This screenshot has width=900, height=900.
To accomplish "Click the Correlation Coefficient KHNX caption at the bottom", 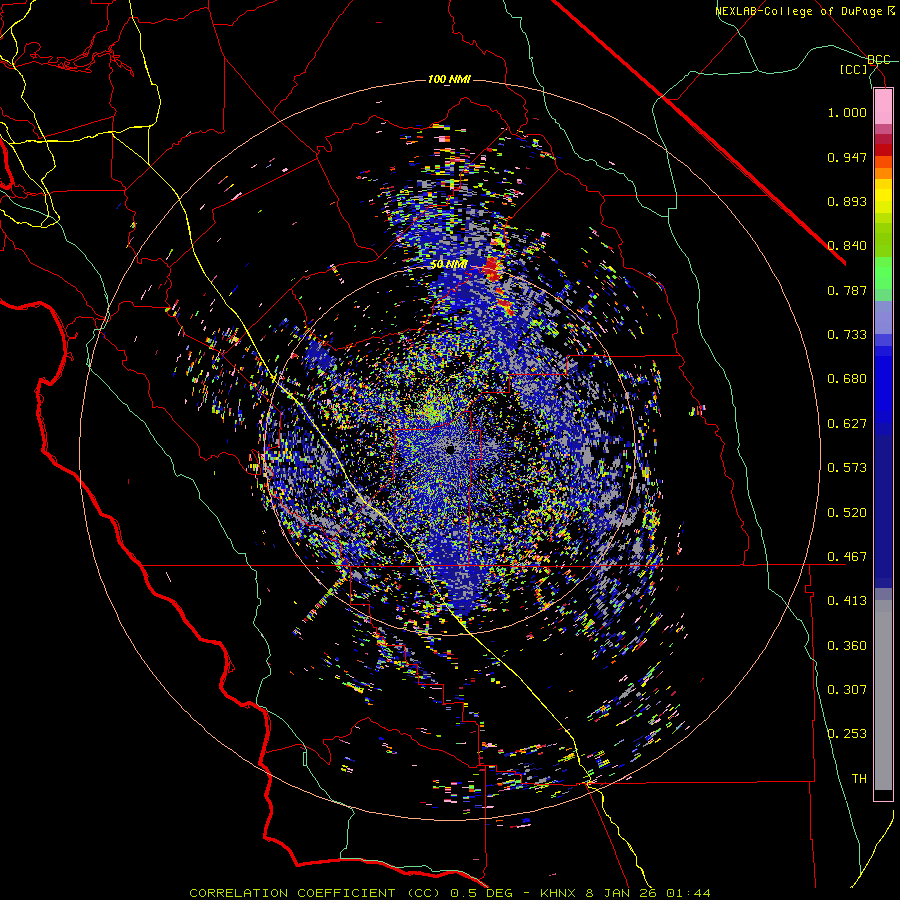I will [x=449, y=893].
